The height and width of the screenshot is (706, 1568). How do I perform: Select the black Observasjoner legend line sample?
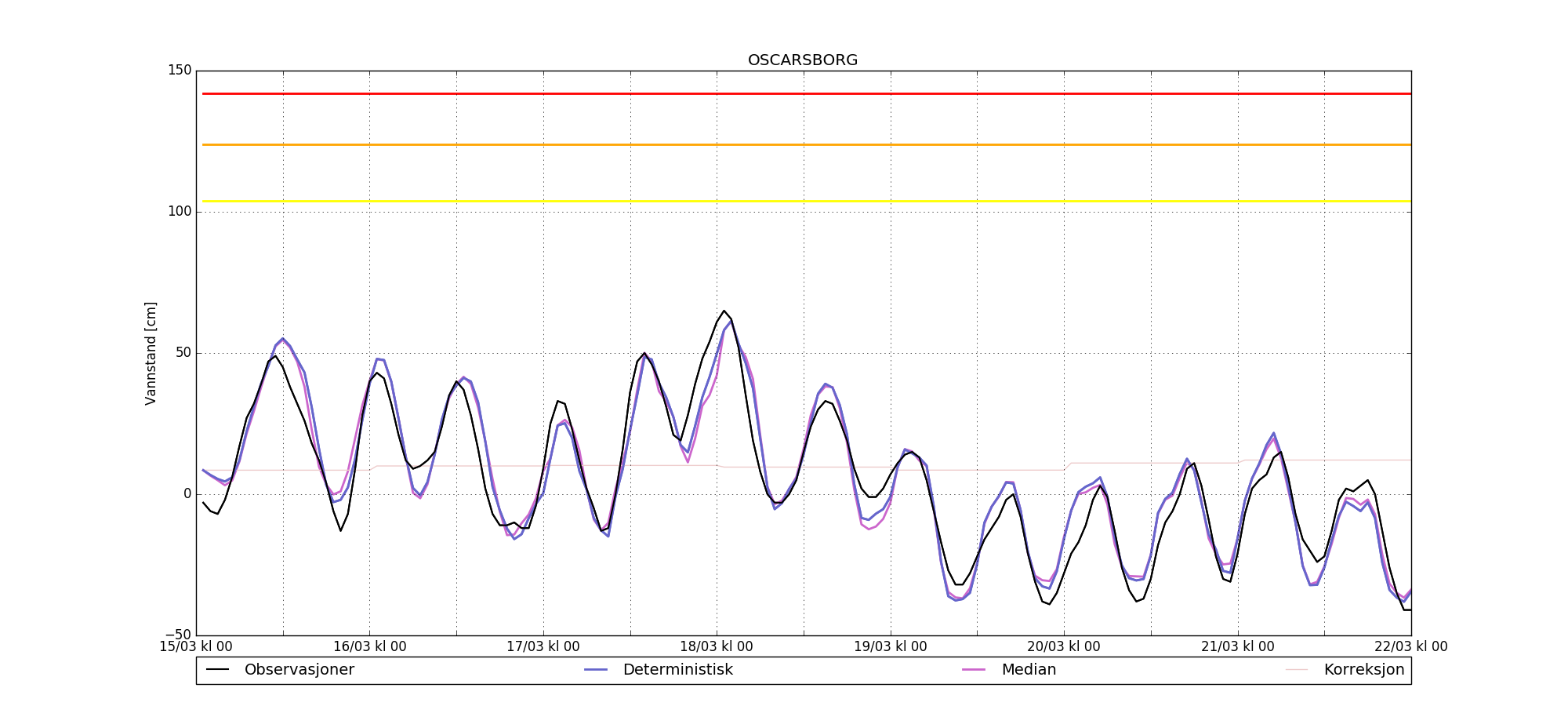(217, 670)
